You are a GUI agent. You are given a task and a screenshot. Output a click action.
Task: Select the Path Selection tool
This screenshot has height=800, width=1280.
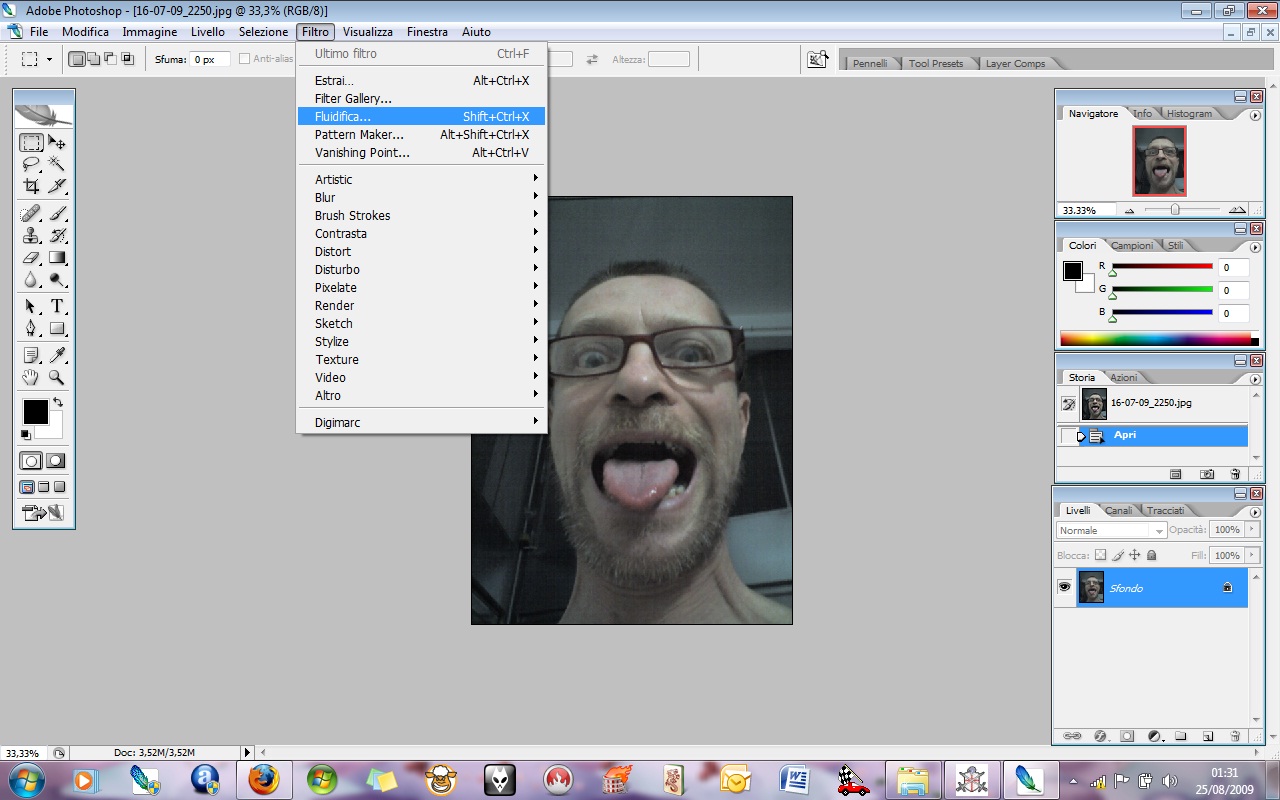(x=31, y=306)
